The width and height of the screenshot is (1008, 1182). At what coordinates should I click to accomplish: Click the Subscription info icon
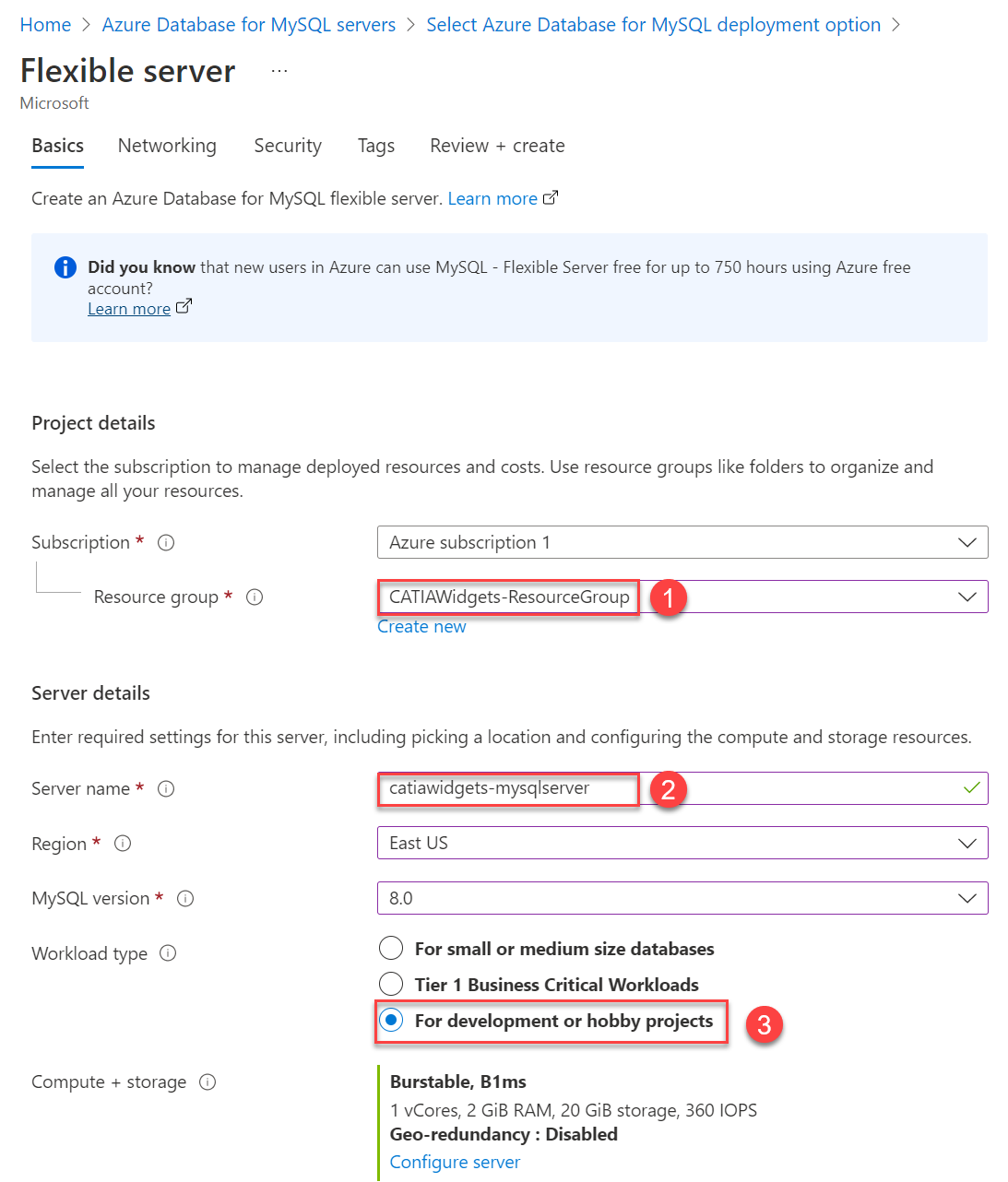tap(165, 542)
